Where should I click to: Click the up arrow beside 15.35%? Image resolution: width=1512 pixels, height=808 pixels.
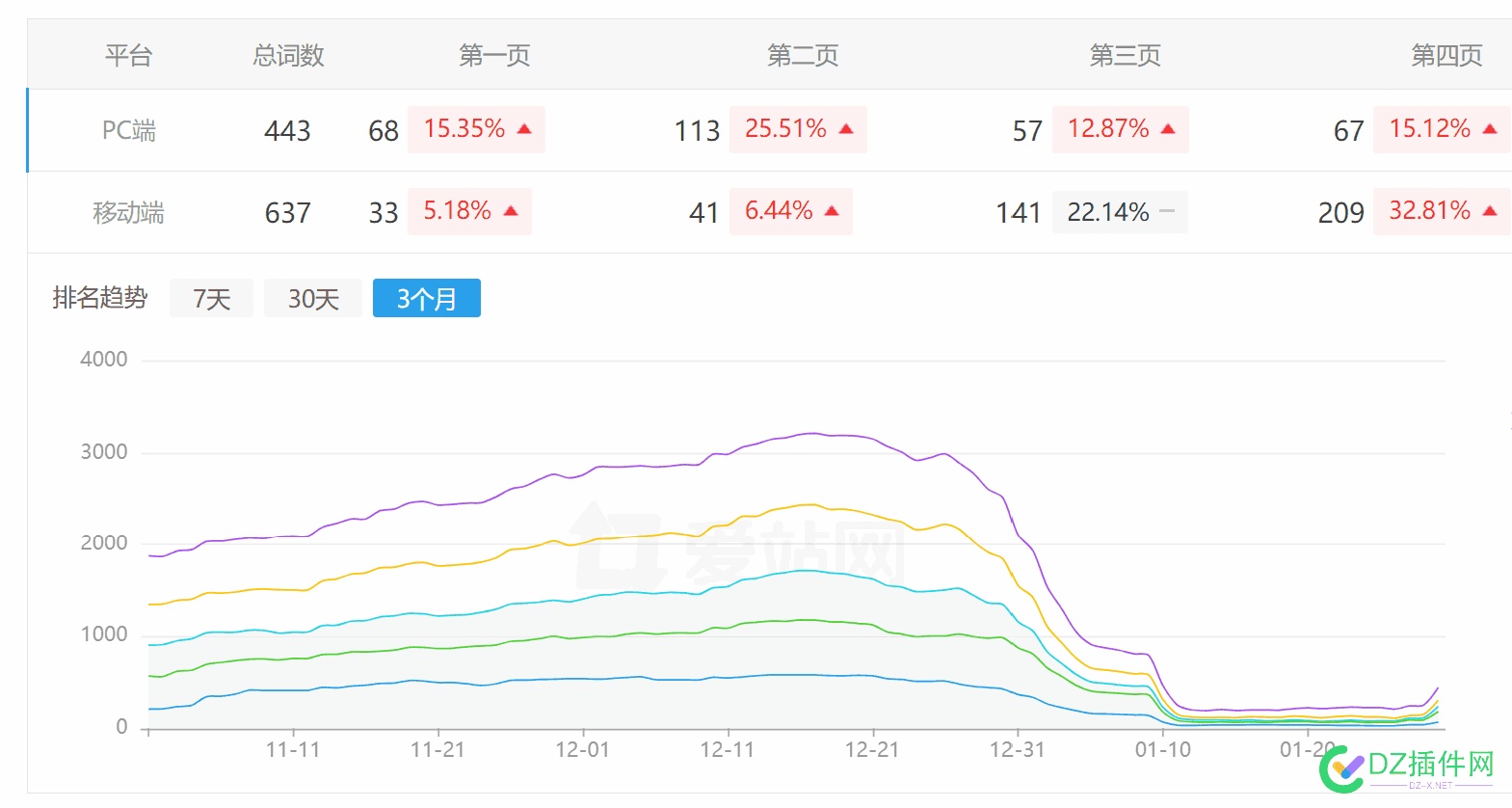click(x=524, y=129)
